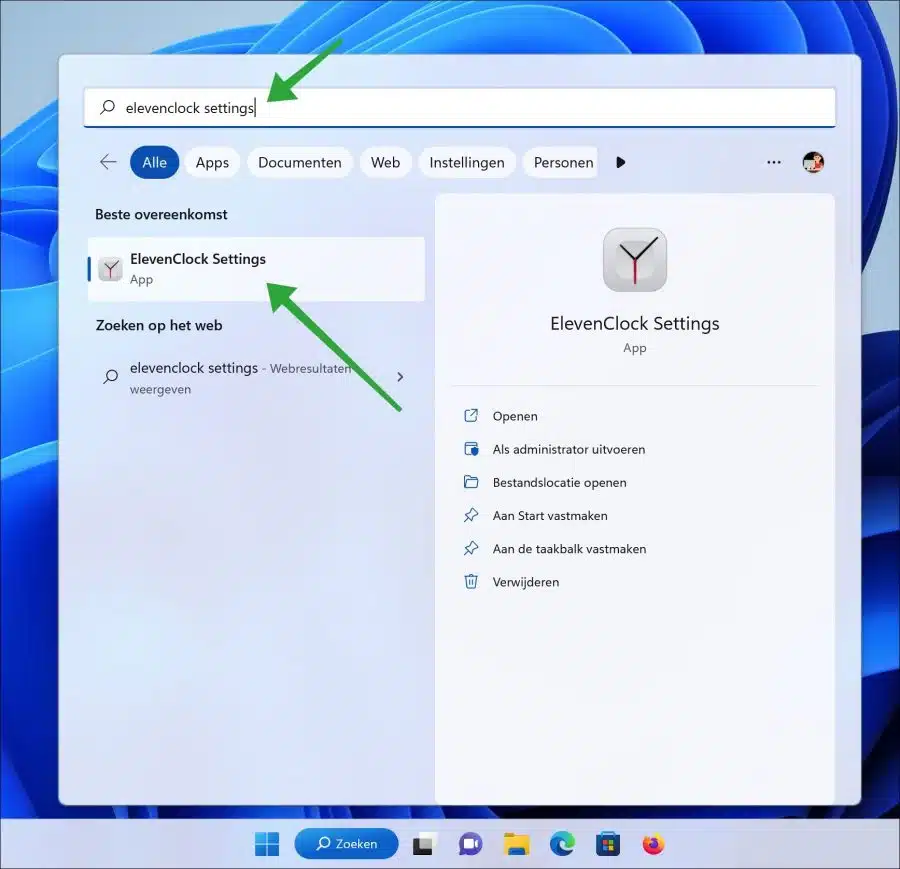Viewport: 900px width, 869px height.
Task: Choose Aan de taakbalk vastmaken
Action: [569, 549]
